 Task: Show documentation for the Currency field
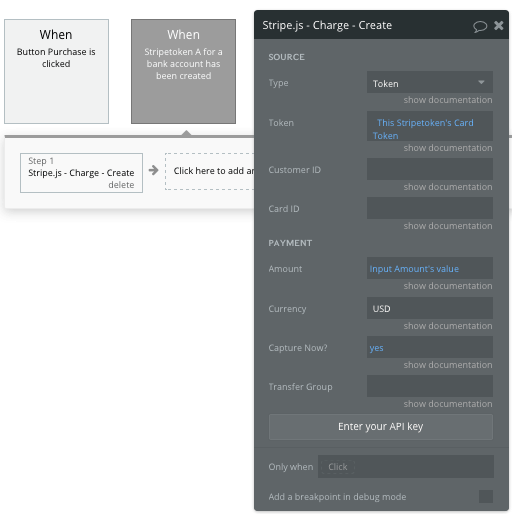(448, 326)
